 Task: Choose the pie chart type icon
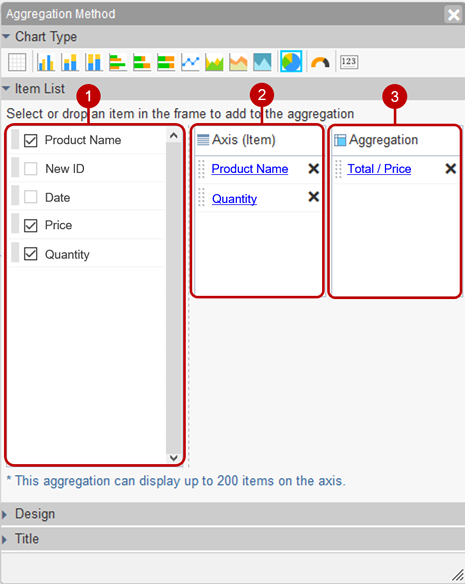[291, 61]
